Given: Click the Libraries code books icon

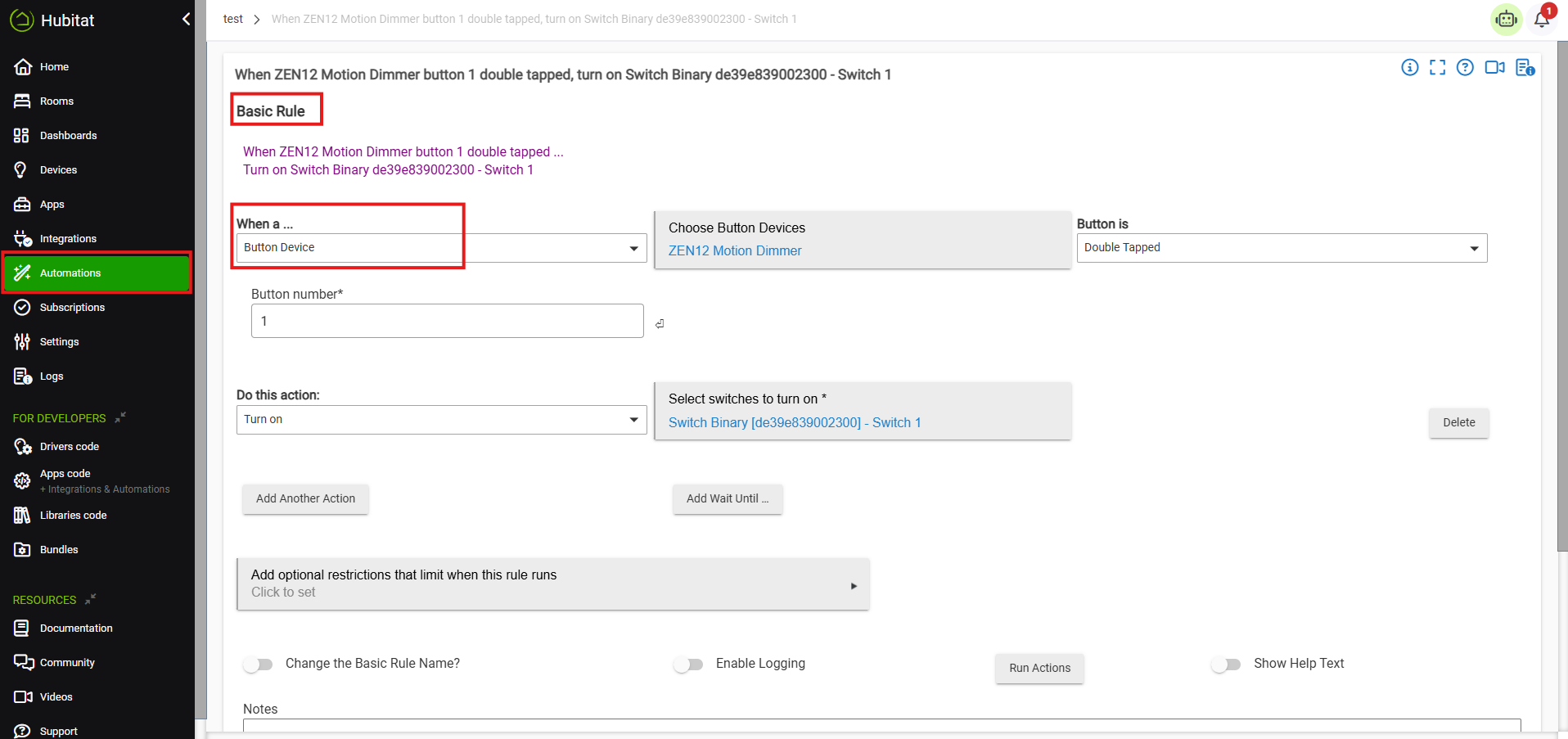Looking at the screenshot, I should pyautogui.click(x=23, y=515).
